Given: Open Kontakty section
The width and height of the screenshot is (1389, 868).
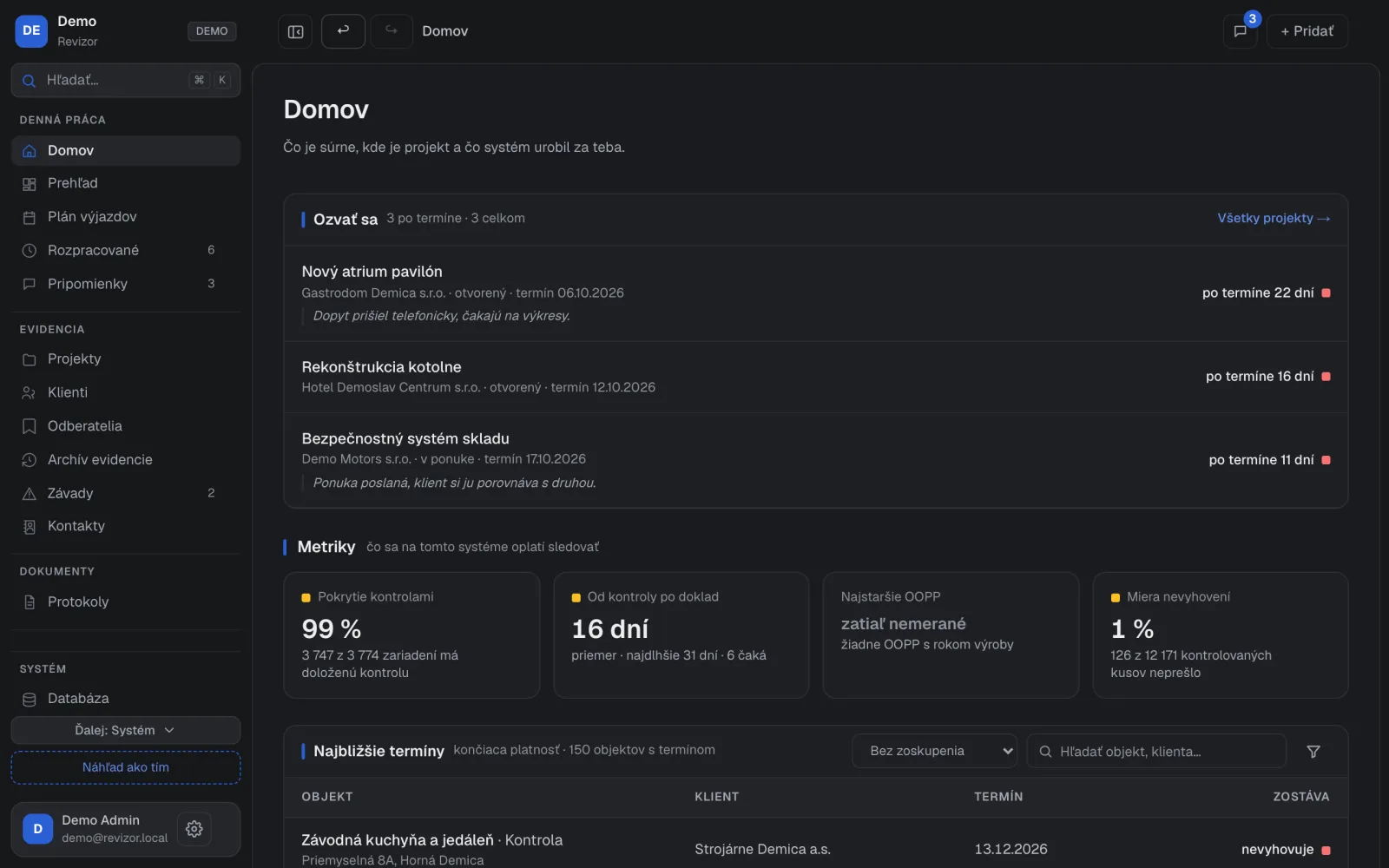Looking at the screenshot, I should (126, 526).
